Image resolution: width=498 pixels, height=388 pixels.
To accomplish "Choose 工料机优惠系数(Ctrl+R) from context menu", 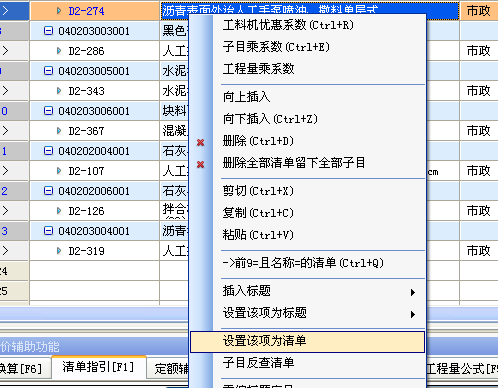I will [x=307, y=25].
